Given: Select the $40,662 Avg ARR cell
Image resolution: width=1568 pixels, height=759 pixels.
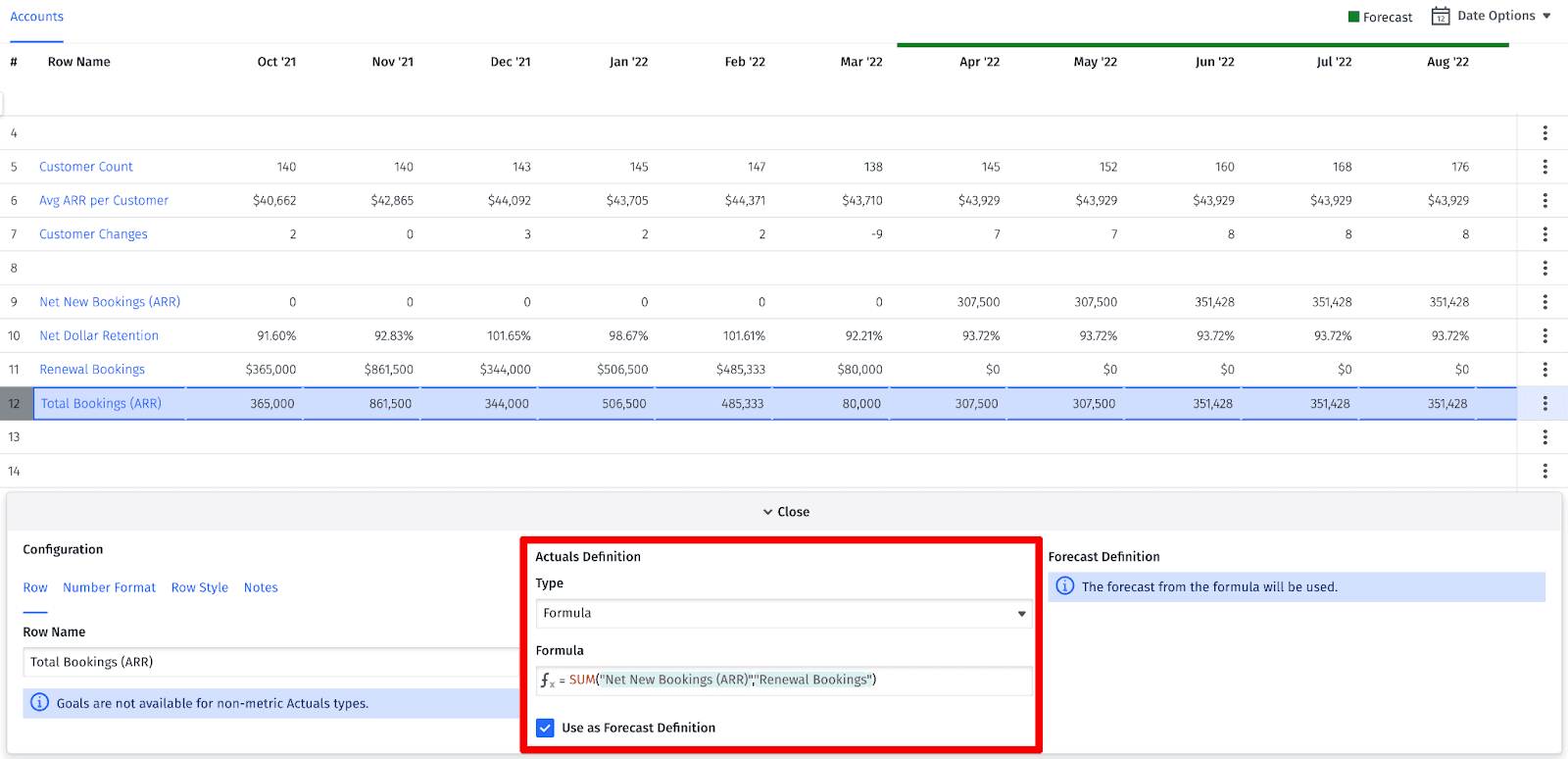Looking at the screenshot, I should pyautogui.click(x=274, y=200).
